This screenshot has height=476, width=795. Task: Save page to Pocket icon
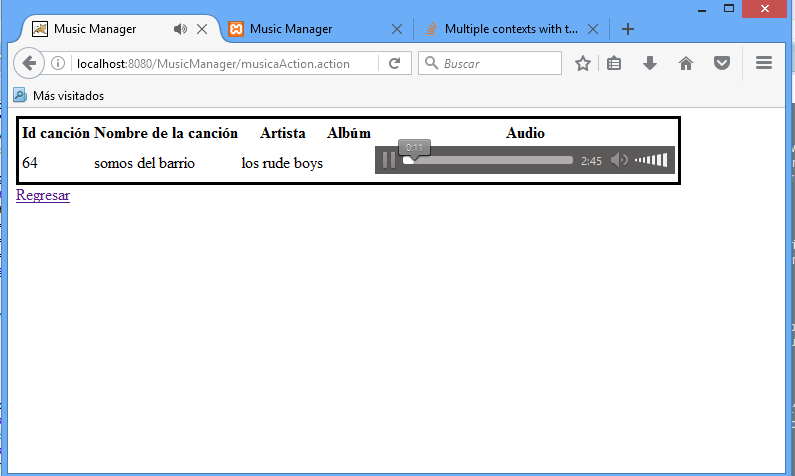(721, 63)
